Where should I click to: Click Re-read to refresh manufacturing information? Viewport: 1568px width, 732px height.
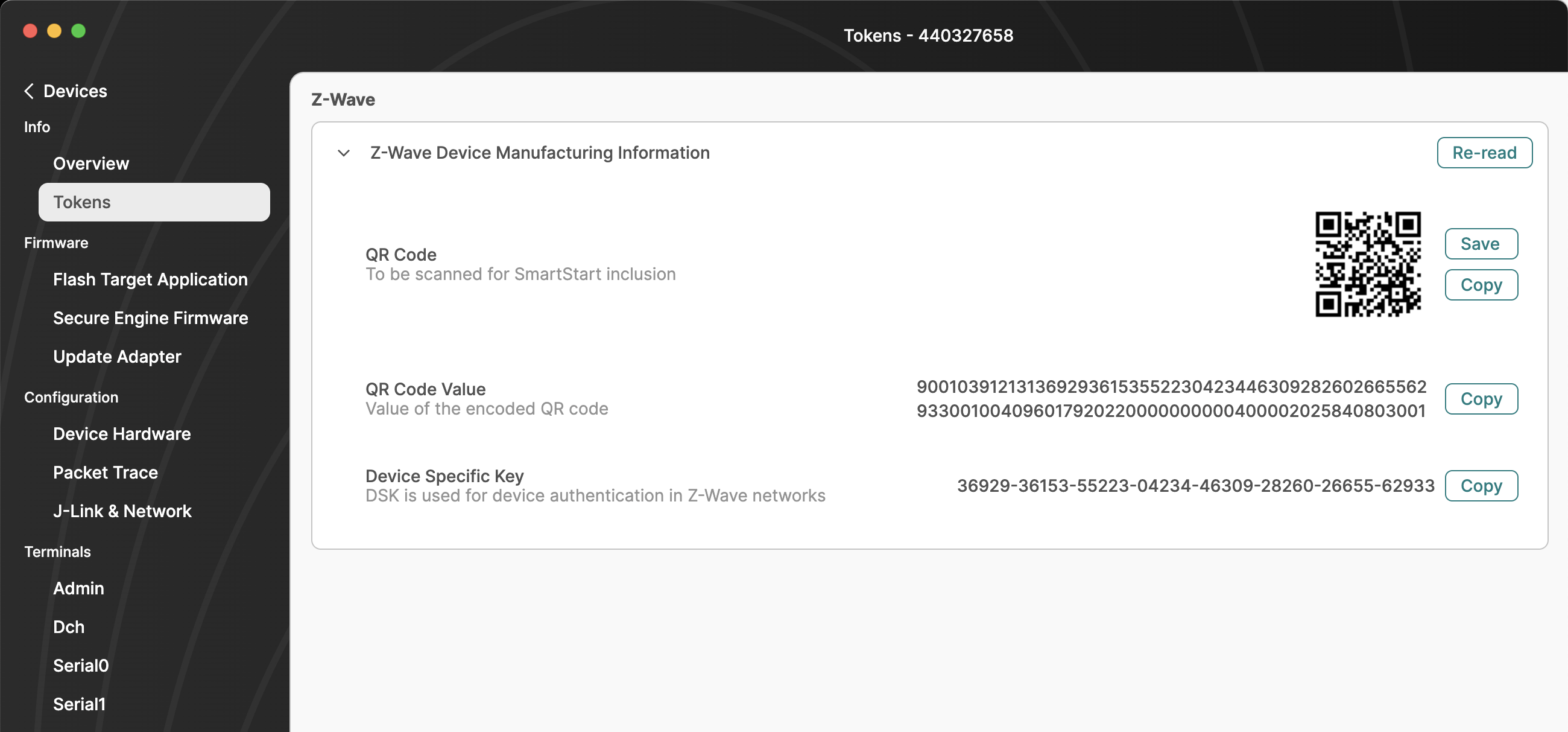tap(1484, 152)
